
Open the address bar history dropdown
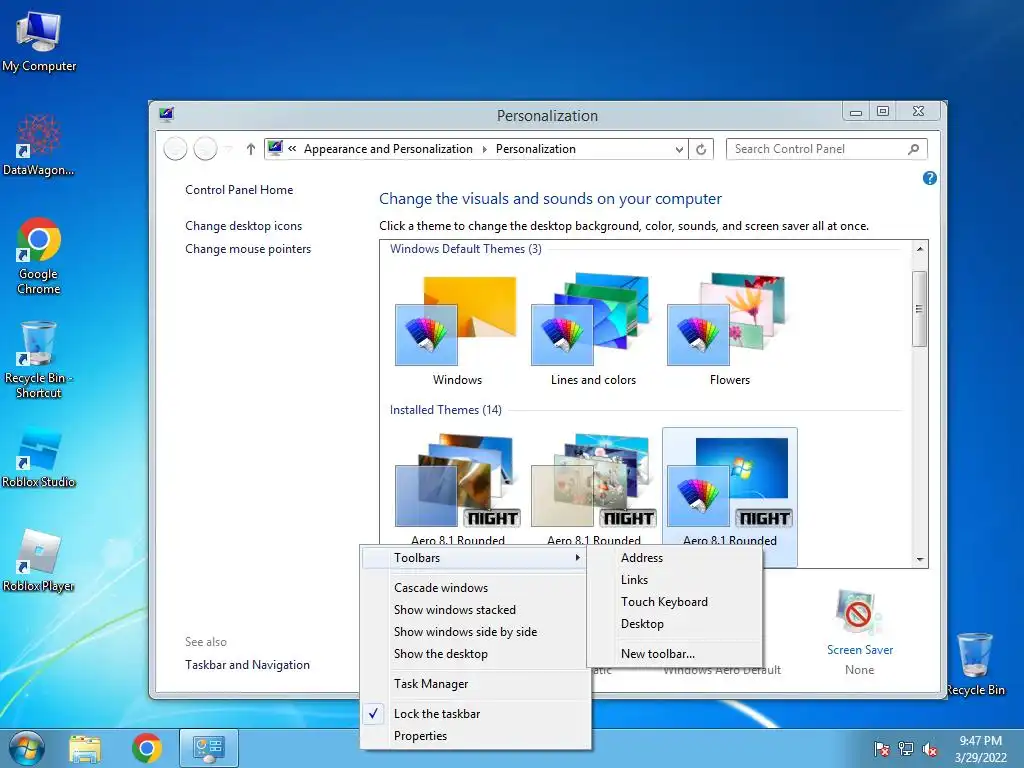point(679,149)
